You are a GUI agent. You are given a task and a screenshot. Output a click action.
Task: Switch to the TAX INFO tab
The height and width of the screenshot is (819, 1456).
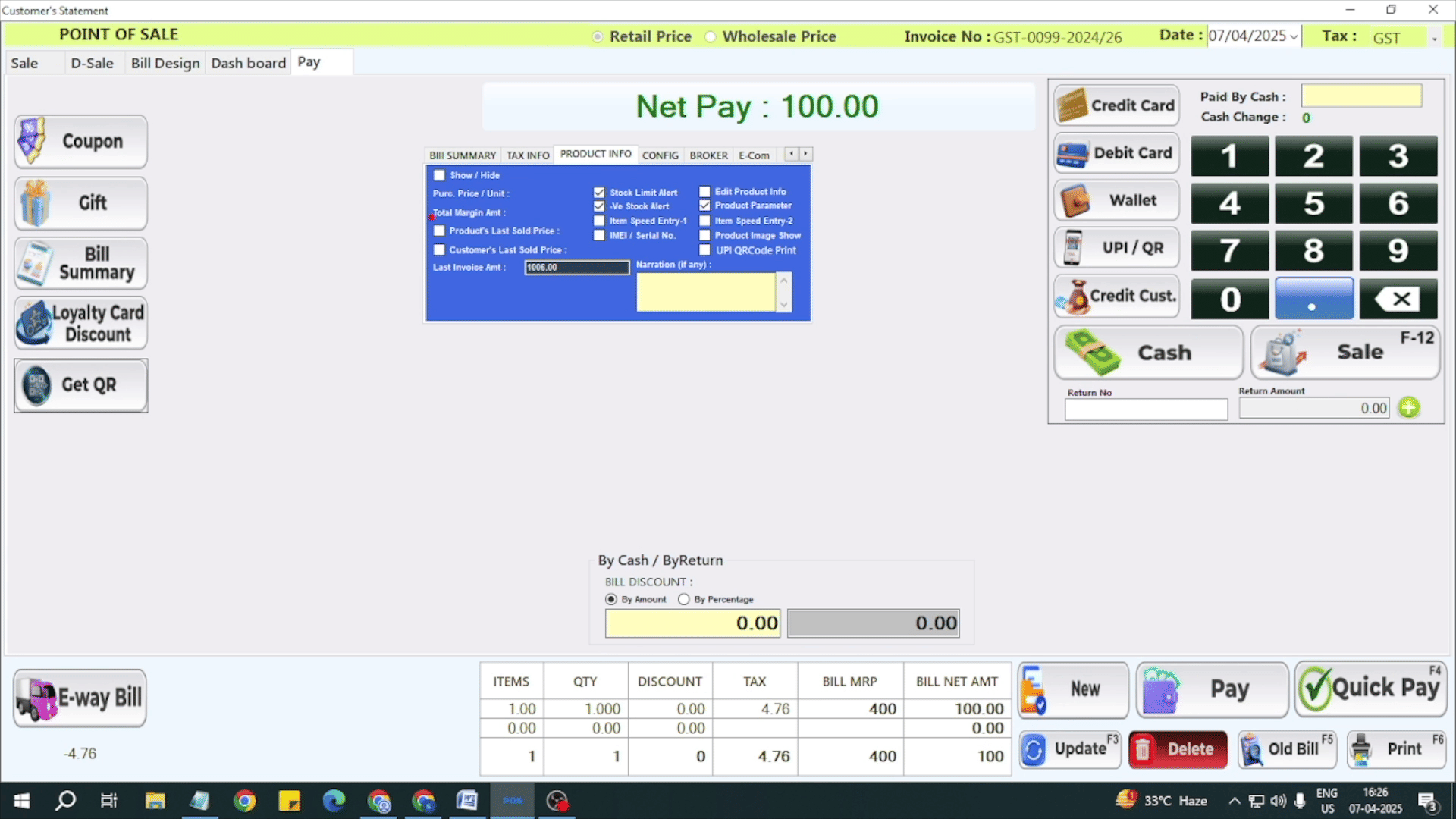(528, 155)
